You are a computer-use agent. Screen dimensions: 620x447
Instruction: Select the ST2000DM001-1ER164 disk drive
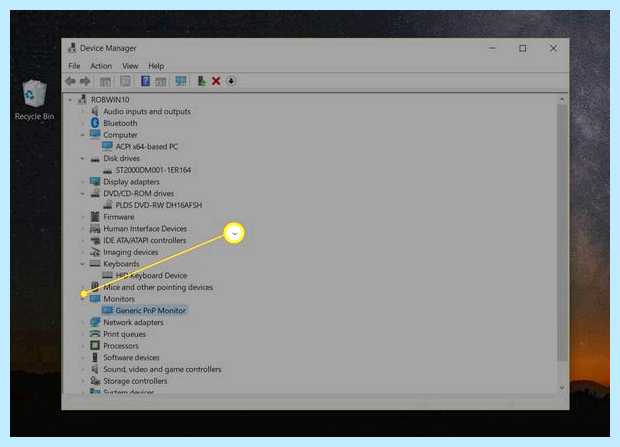[x=153, y=170]
